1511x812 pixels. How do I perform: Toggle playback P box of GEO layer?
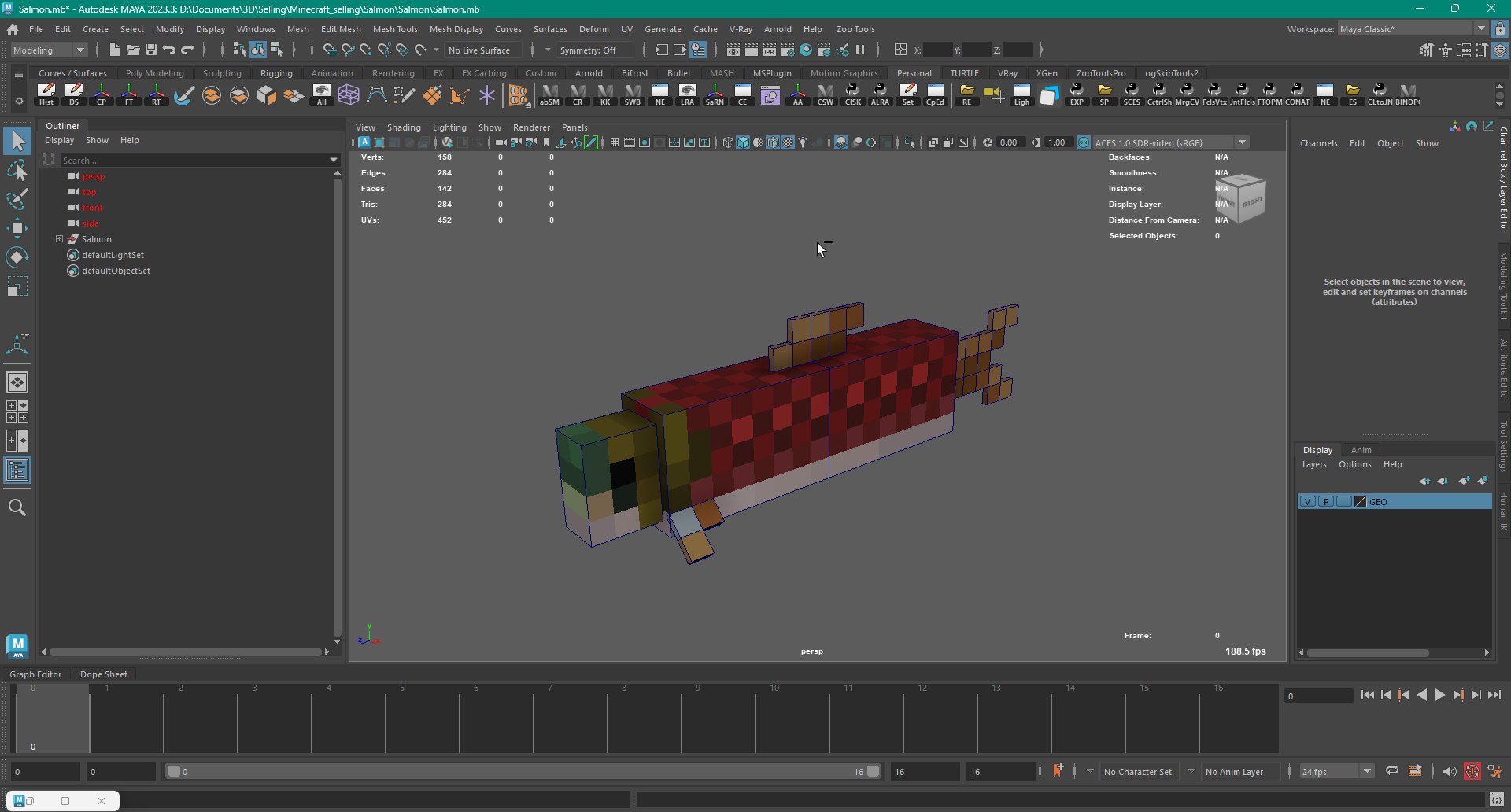tap(1326, 502)
